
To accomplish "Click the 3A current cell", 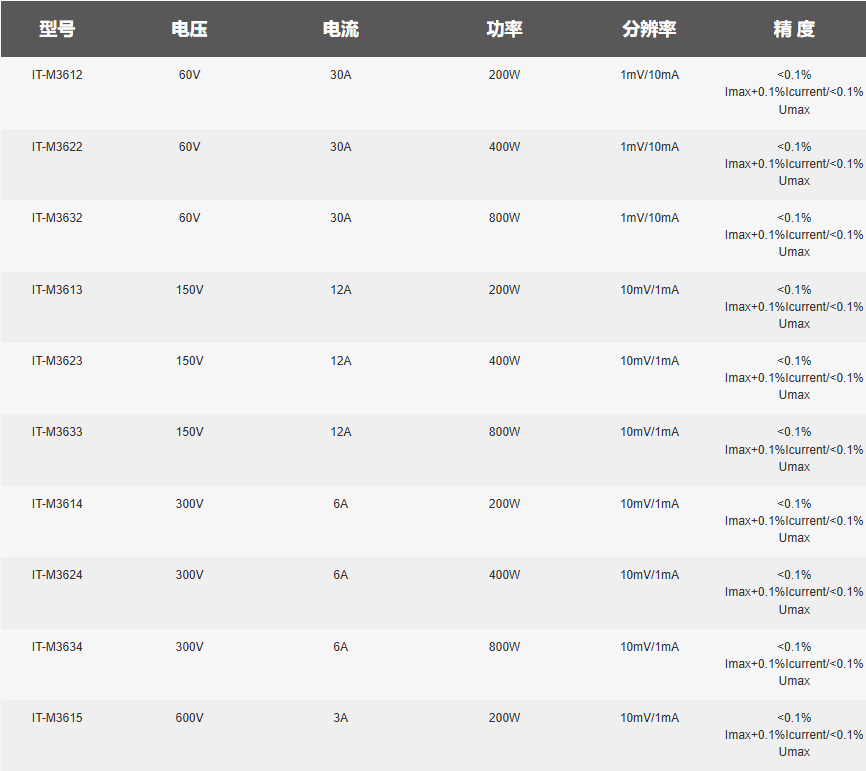I will (341, 717).
